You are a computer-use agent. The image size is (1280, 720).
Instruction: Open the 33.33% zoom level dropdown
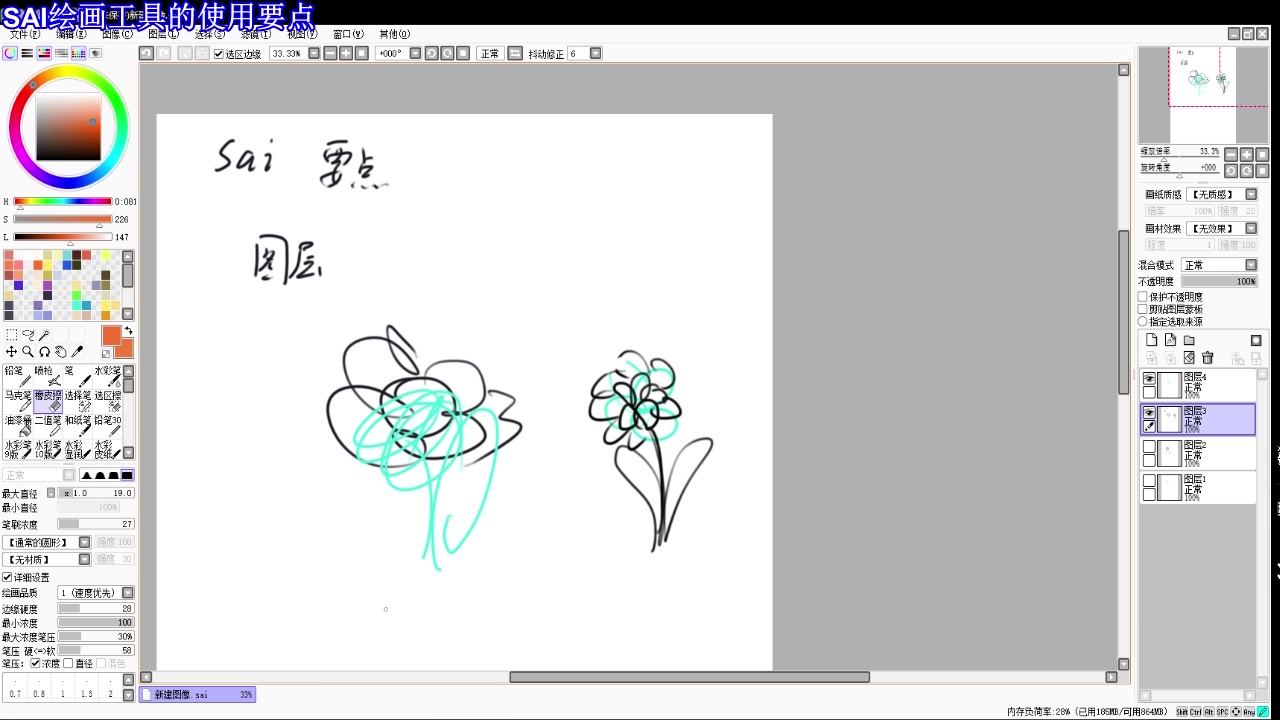pos(312,53)
